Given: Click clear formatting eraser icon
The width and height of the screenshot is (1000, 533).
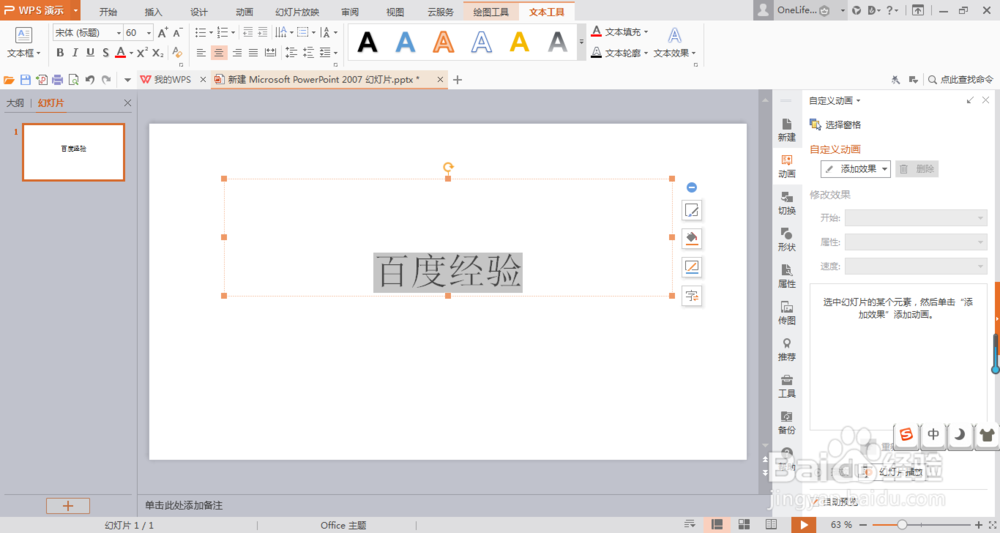Looking at the screenshot, I should pos(177,53).
